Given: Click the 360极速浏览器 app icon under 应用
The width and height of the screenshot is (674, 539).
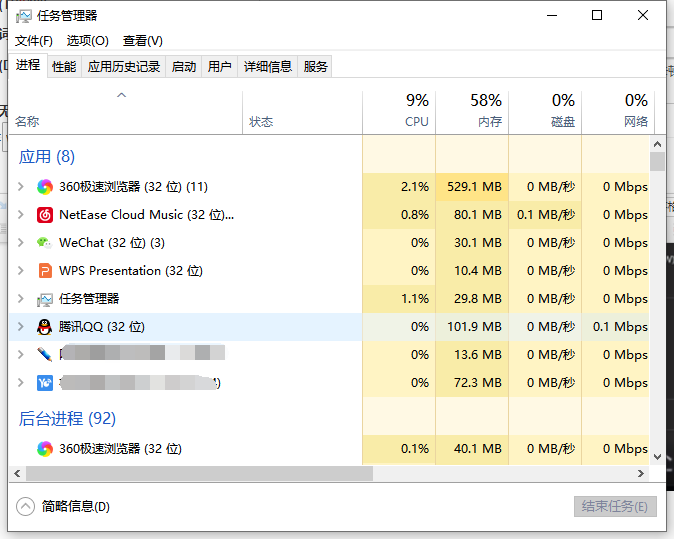Looking at the screenshot, I should pyautogui.click(x=45, y=187).
